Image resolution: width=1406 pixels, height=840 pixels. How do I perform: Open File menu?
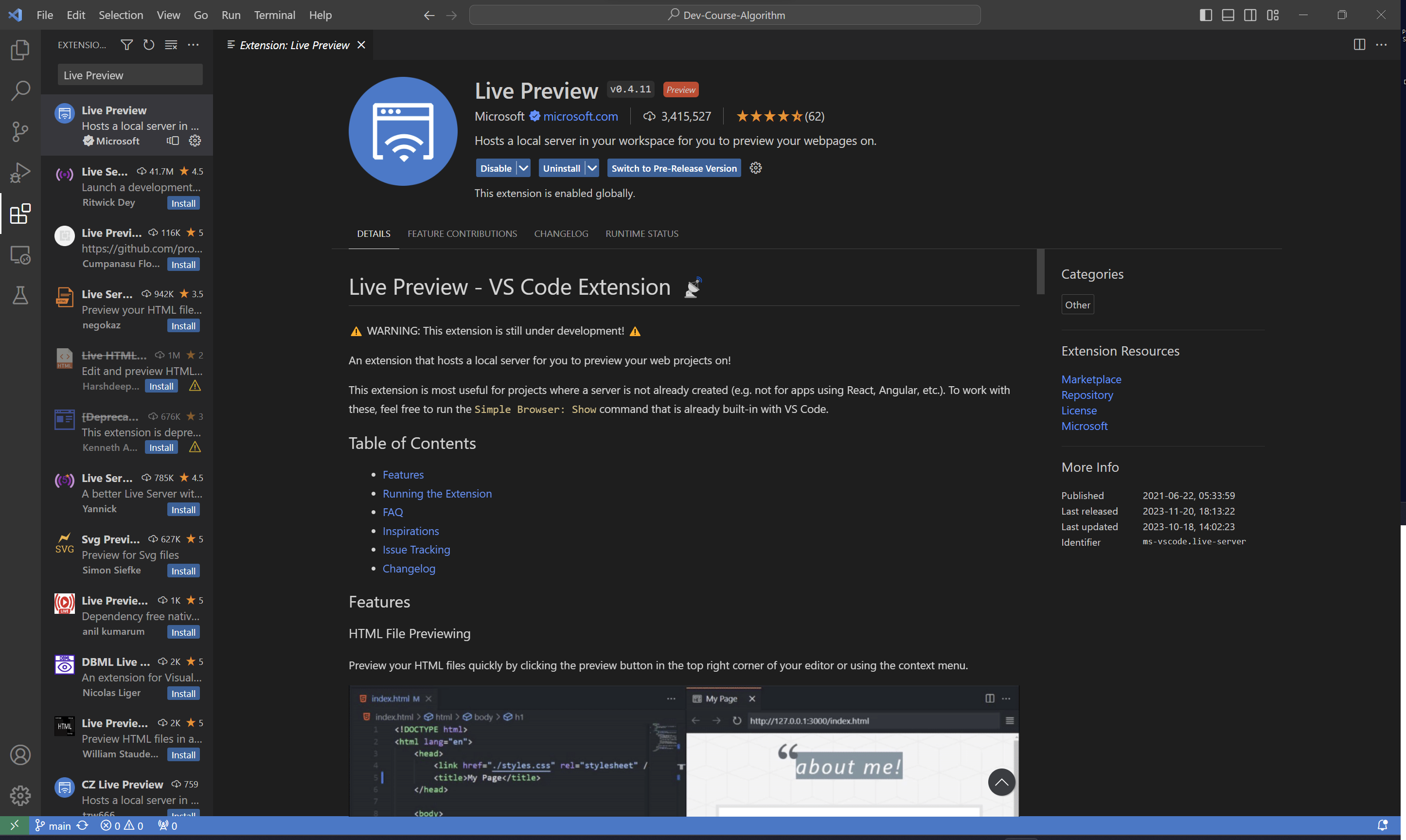(x=45, y=15)
